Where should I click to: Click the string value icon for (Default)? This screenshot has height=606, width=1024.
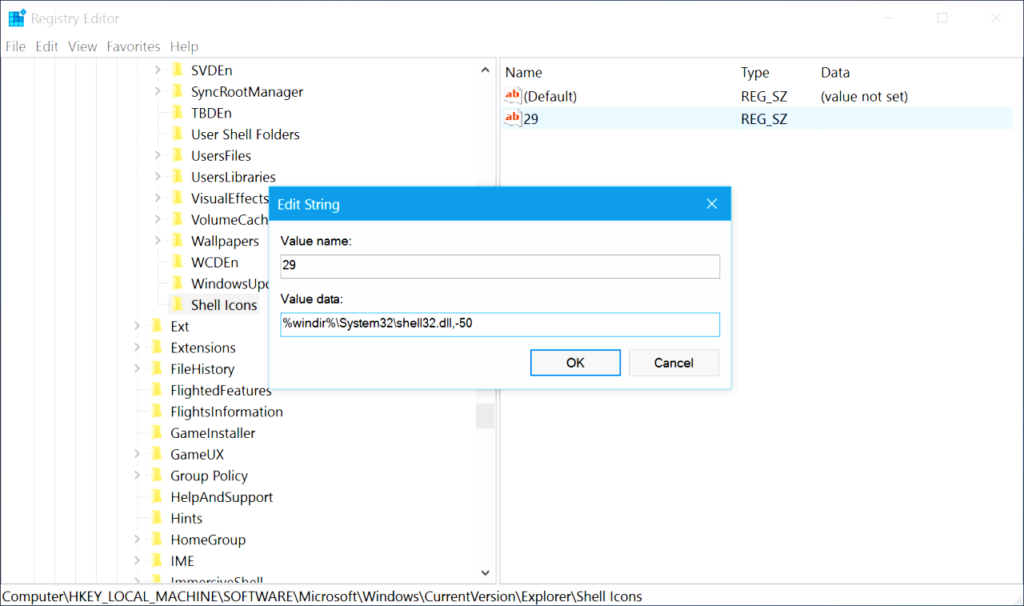[x=513, y=96]
